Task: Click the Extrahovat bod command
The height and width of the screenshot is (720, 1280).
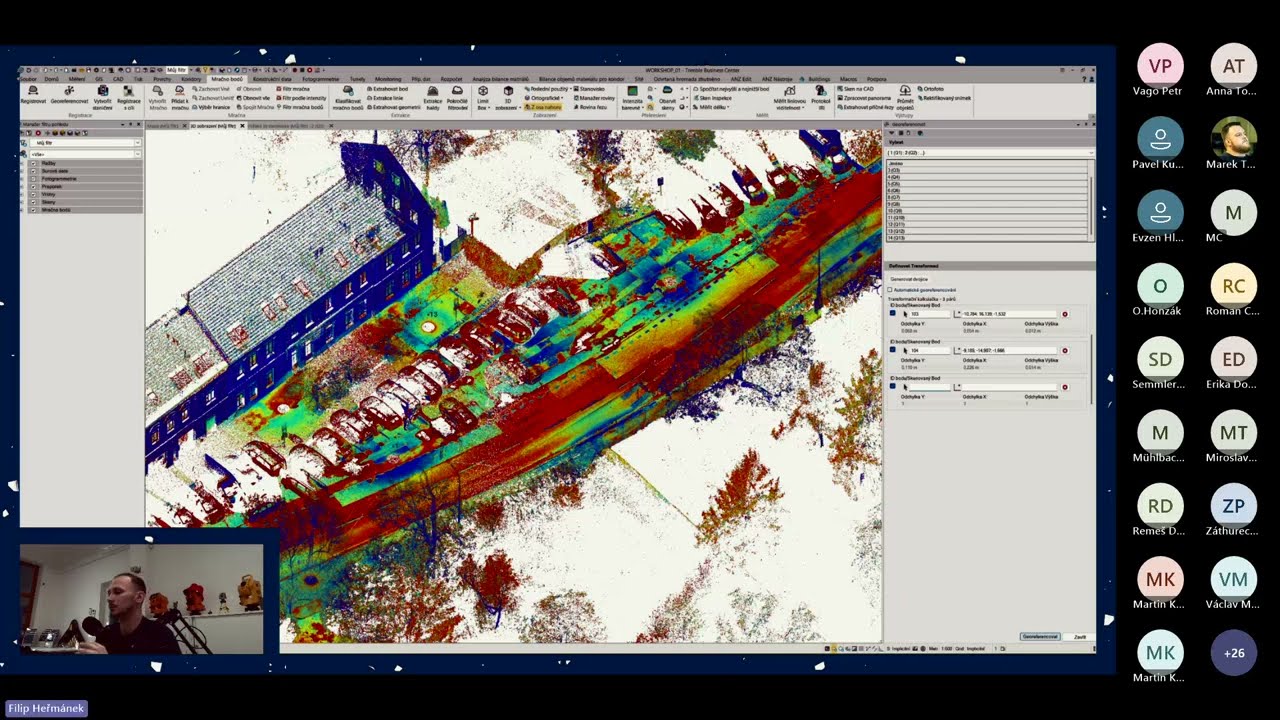Action: point(388,89)
